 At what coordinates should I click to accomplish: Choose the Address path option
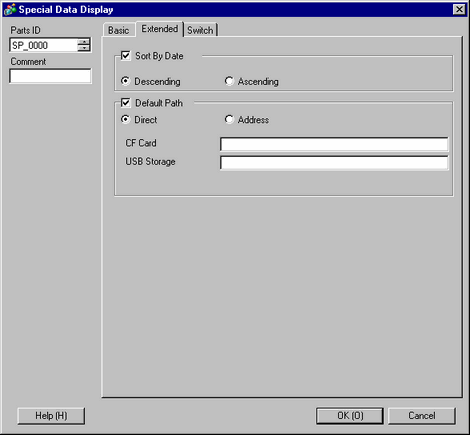click(229, 119)
